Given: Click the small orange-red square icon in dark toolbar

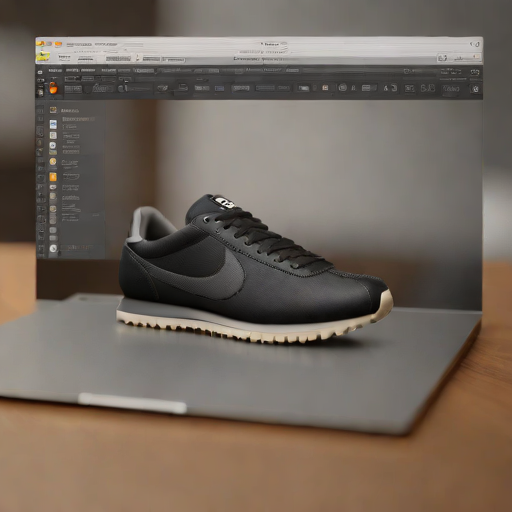Looking at the screenshot, I should [325, 88].
